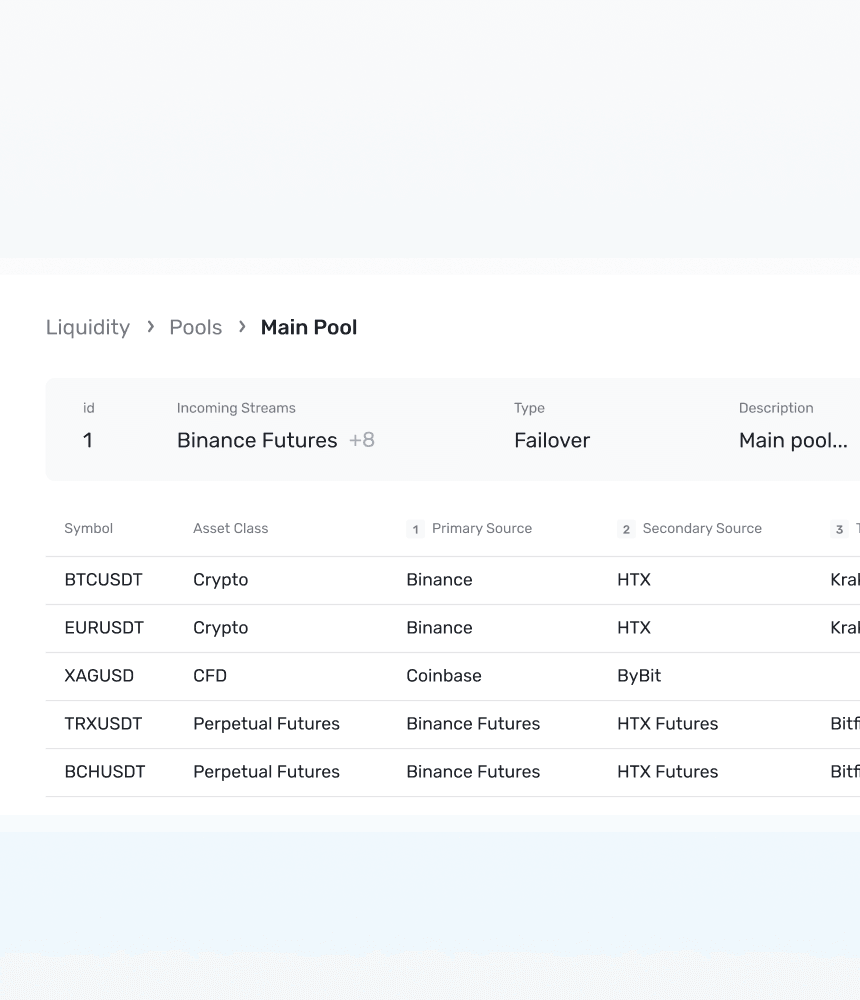Image resolution: width=860 pixels, height=1000 pixels.
Task: Click HTX secondary source in EURUSDT row
Action: coord(634,628)
